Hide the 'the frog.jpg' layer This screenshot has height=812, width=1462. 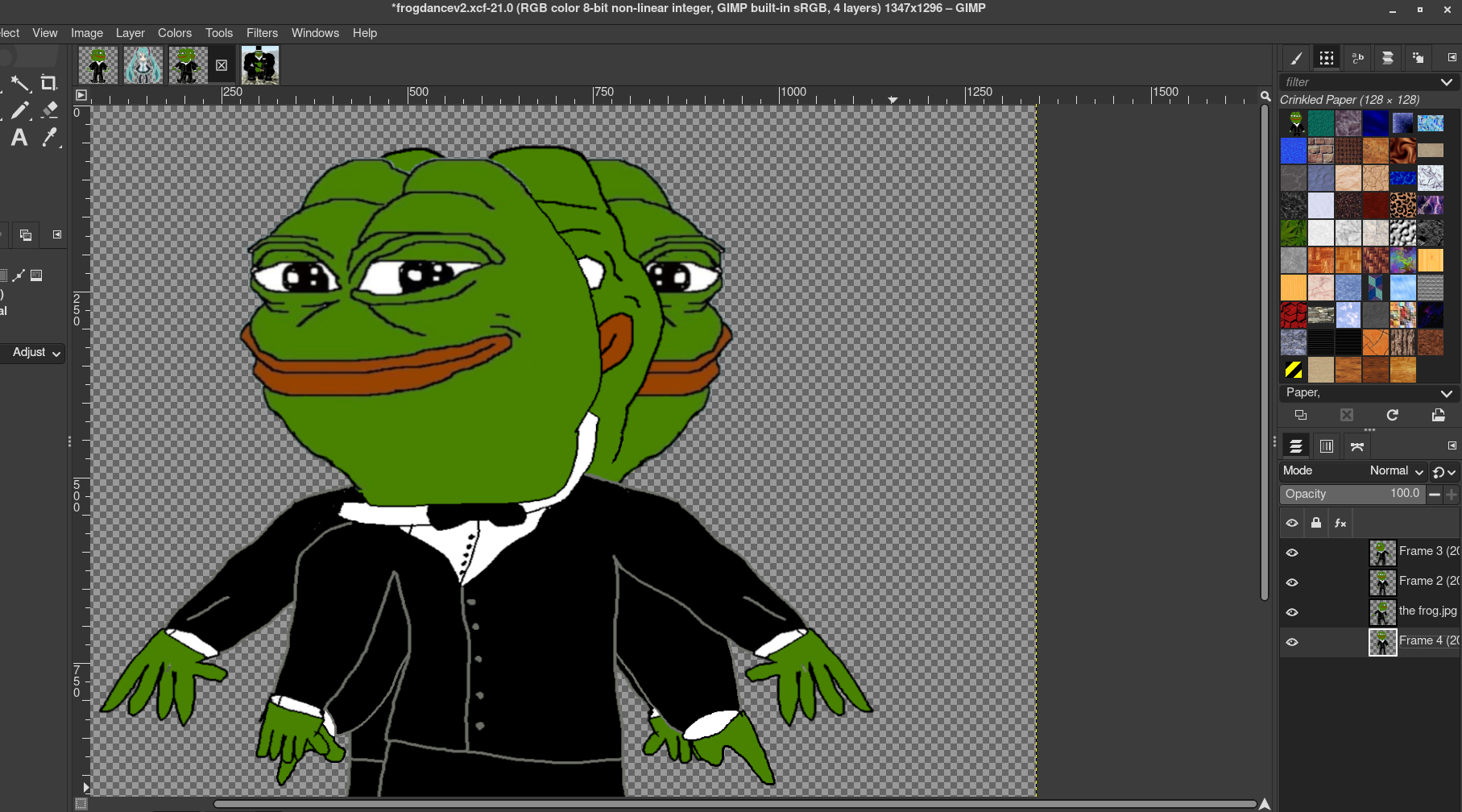pos(1292,612)
